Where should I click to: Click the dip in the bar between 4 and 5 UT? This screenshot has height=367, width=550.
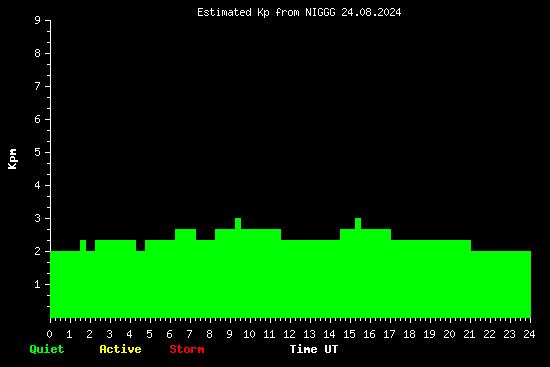(140, 246)
